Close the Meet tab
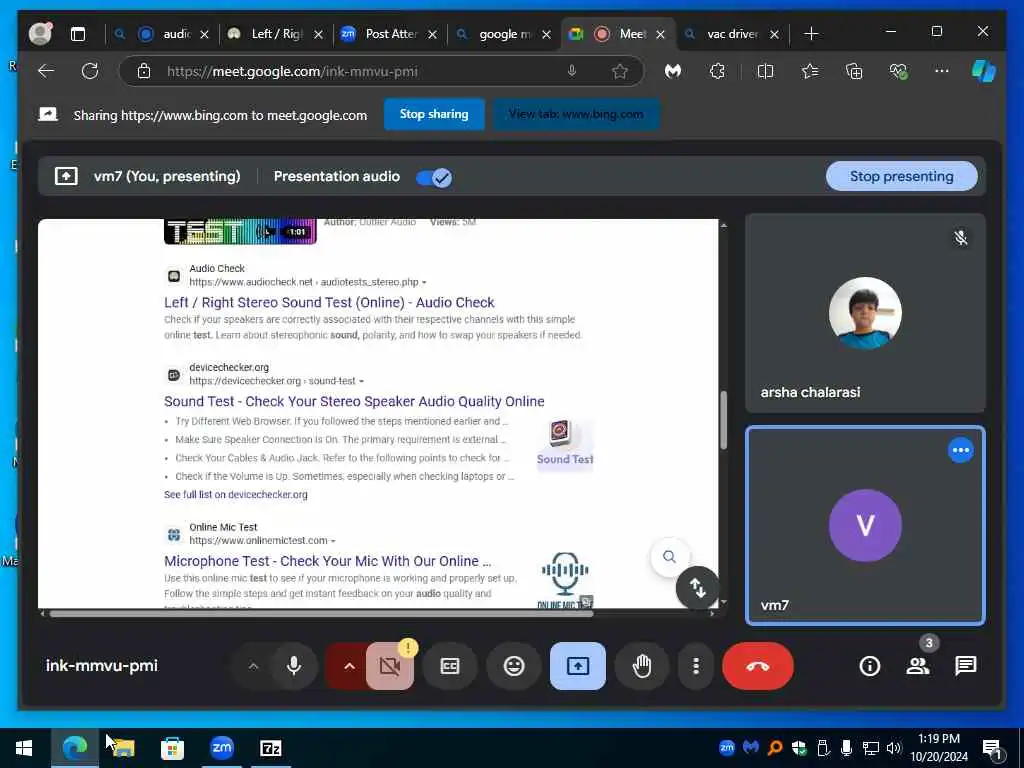 click(x=660, y=35)
